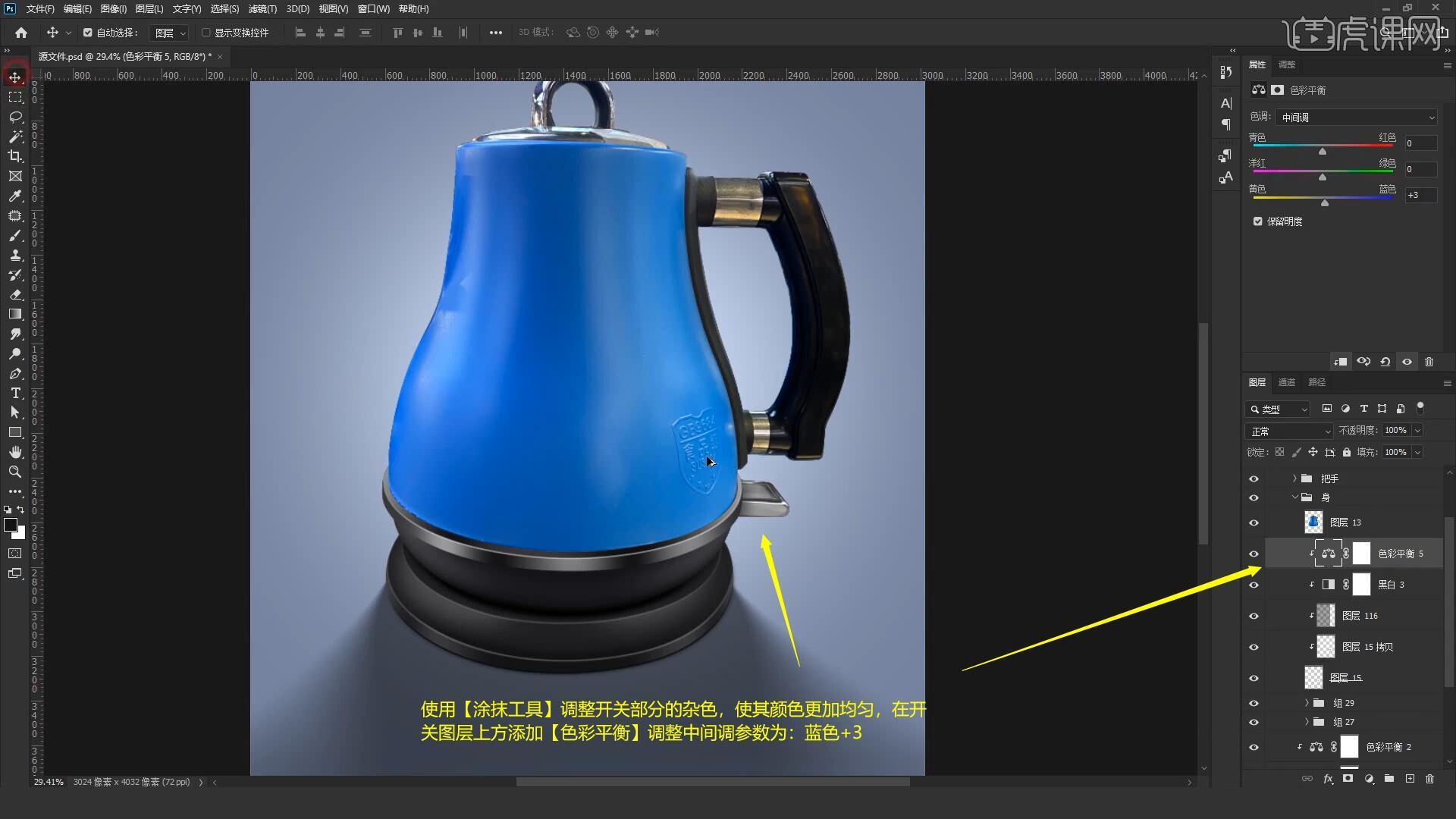Select the Eyedropper tool
This screenshot has width=1456, height=819.
tap(15, 196)
